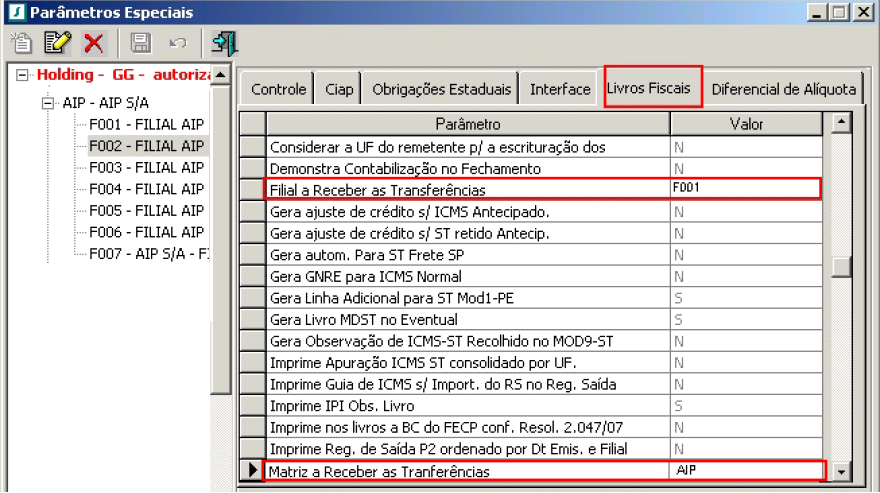The width and height of the screenshot is (880, 493).
Task: Click the New record toolbar icon
Action: pyautogui.click(x=22, y=43)
